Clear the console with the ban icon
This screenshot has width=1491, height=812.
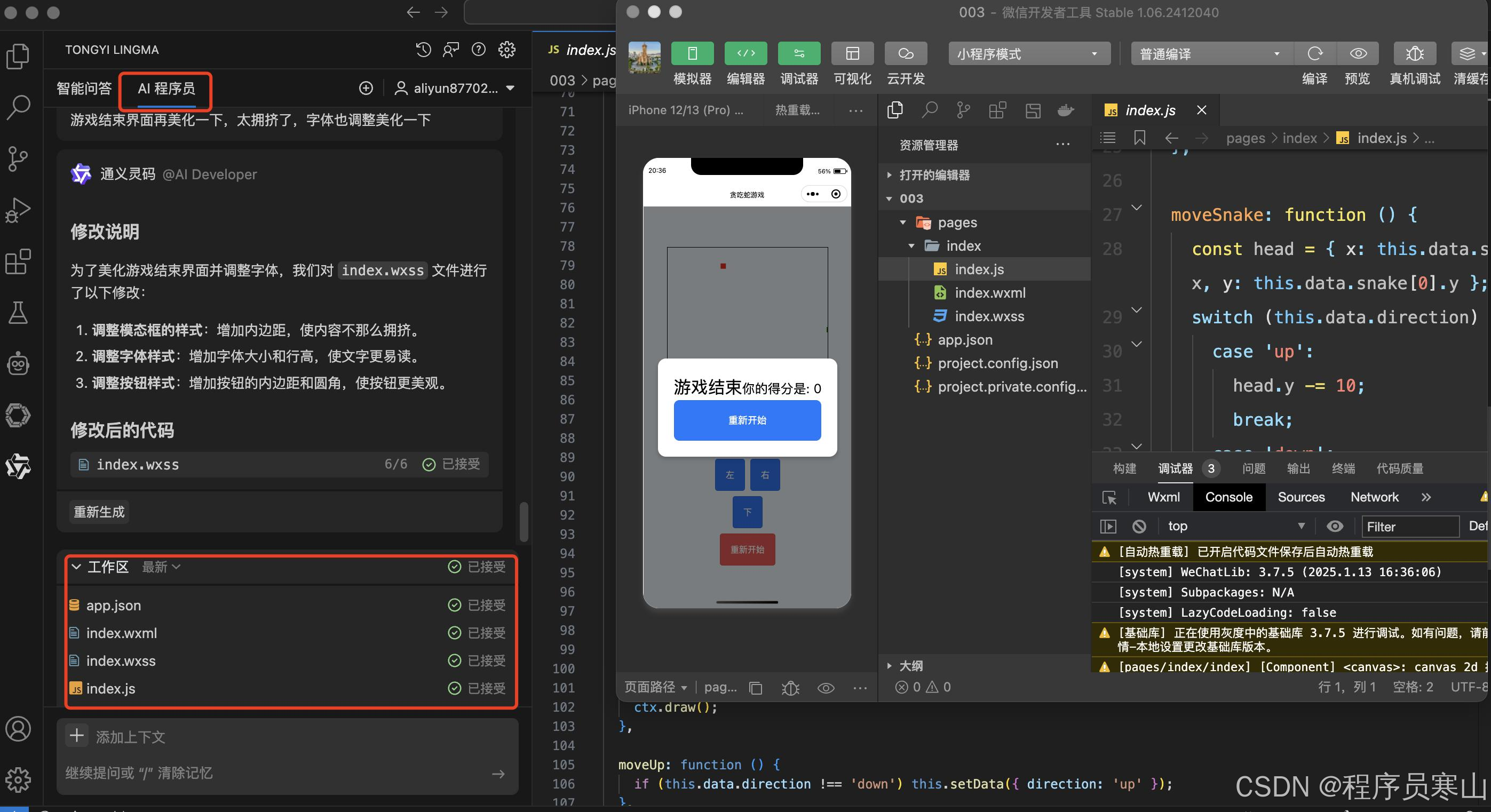(x=1138, y=526)
